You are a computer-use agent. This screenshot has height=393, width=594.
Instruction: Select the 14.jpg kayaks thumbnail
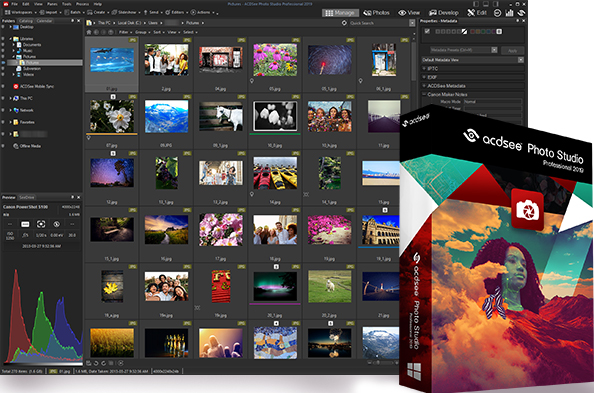click(275, 173)
